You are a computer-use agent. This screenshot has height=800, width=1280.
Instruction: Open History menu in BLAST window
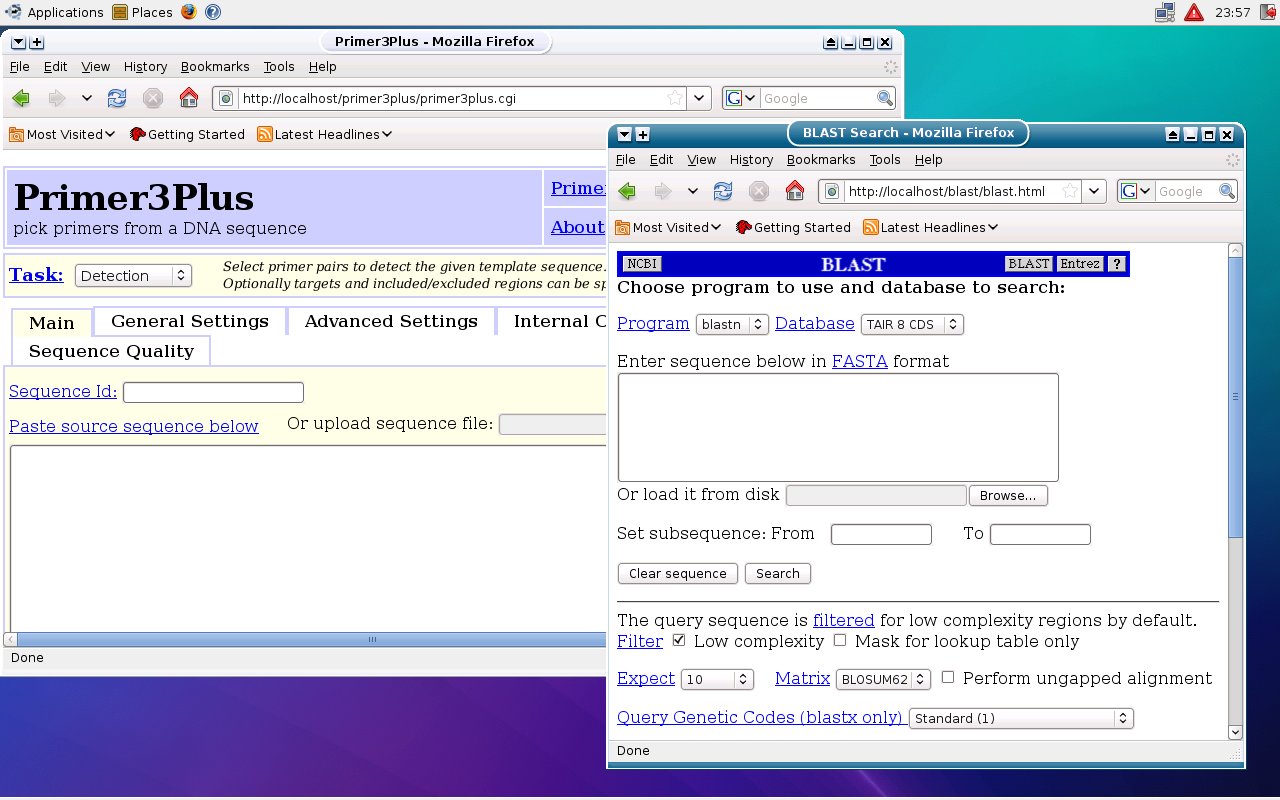[x=751, y=159]
